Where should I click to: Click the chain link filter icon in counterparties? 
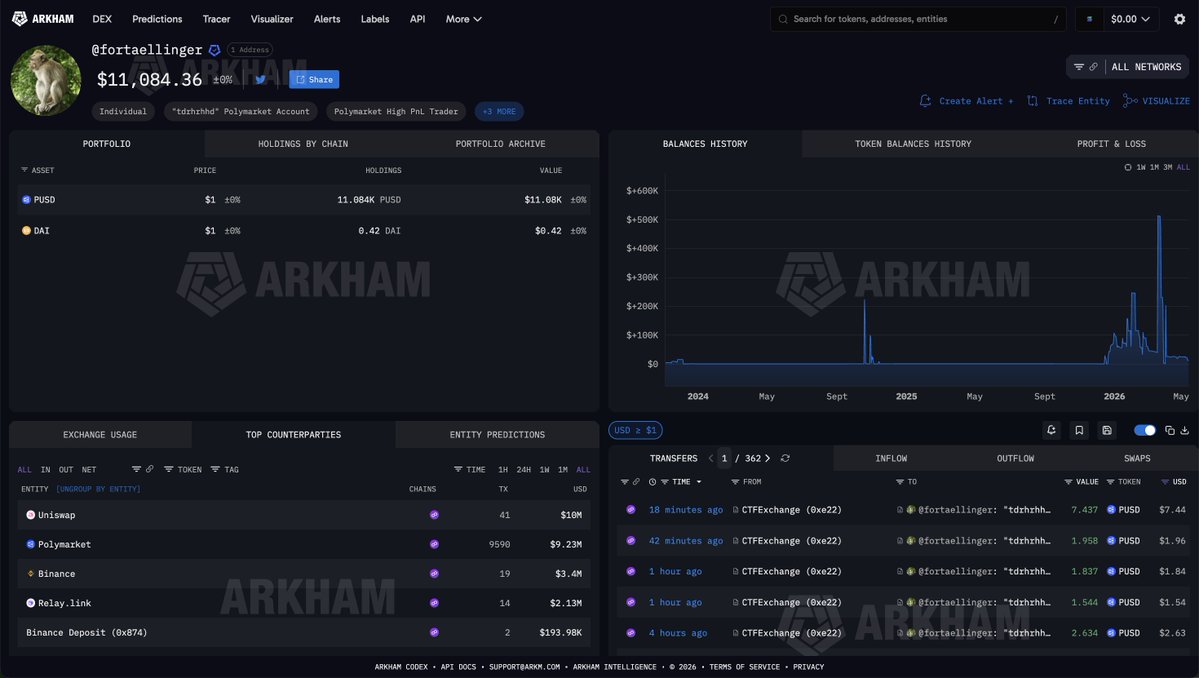149,469
